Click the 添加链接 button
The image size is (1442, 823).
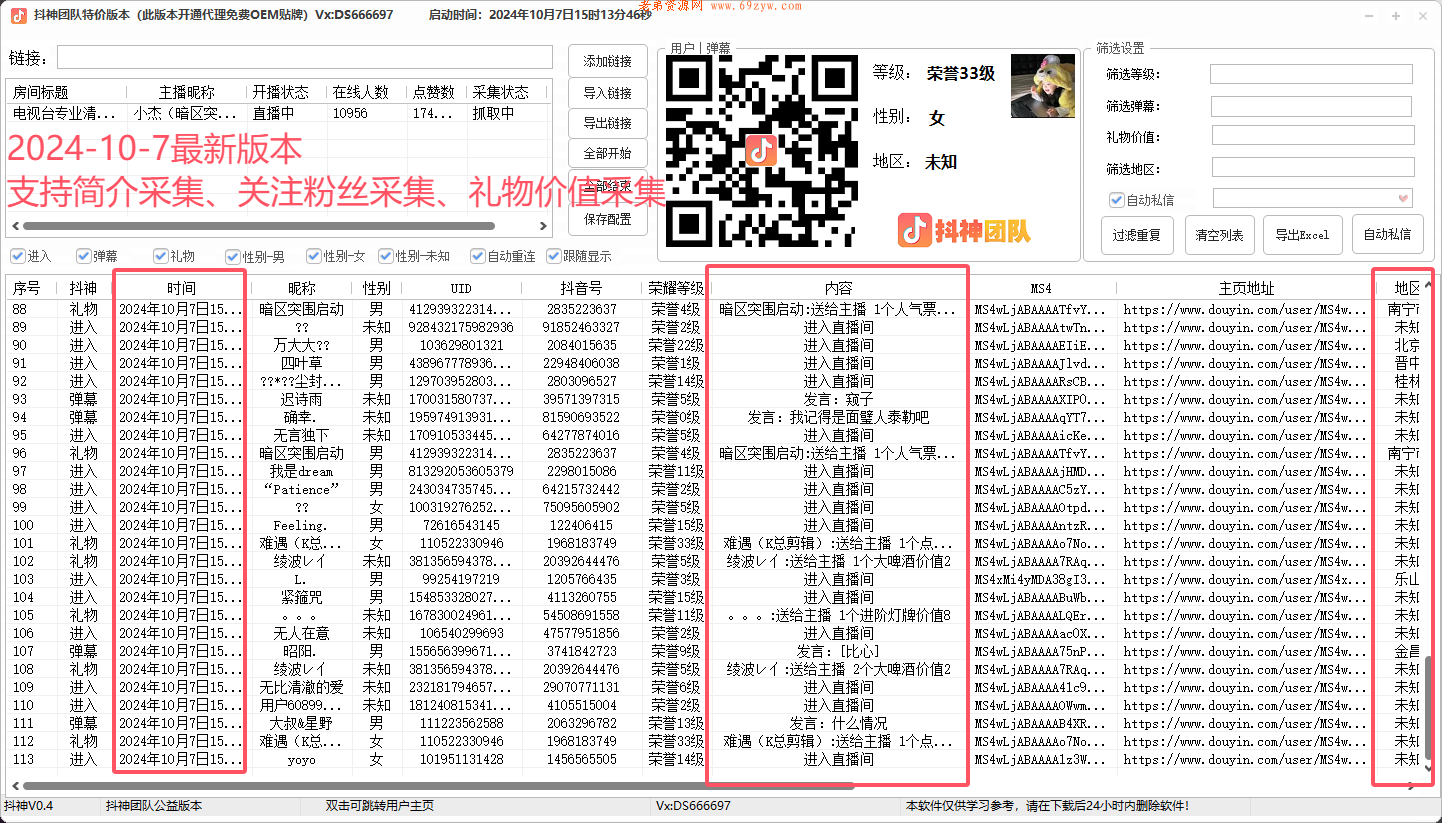(x=608, y=60)
